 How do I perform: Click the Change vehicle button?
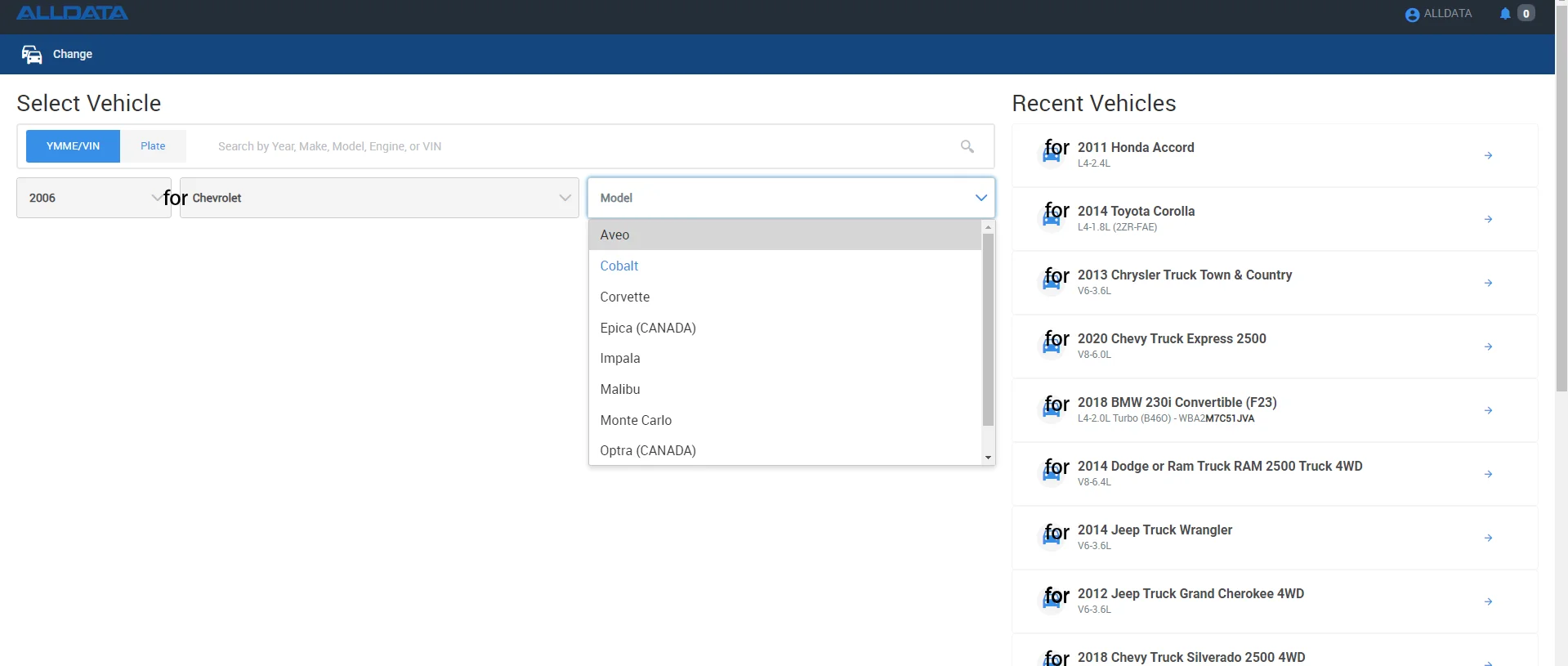point(57,54)
